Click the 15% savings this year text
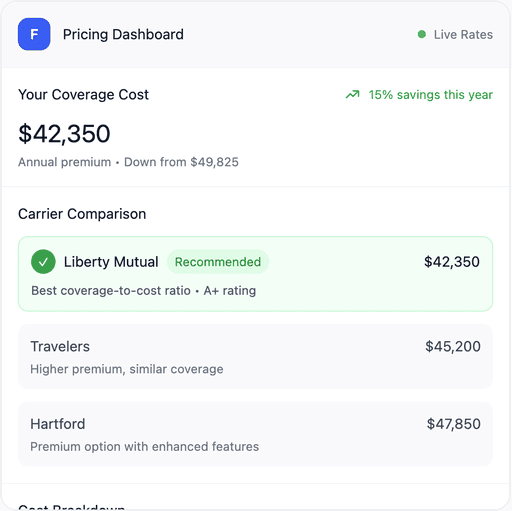512x511 pixels. 430,95
